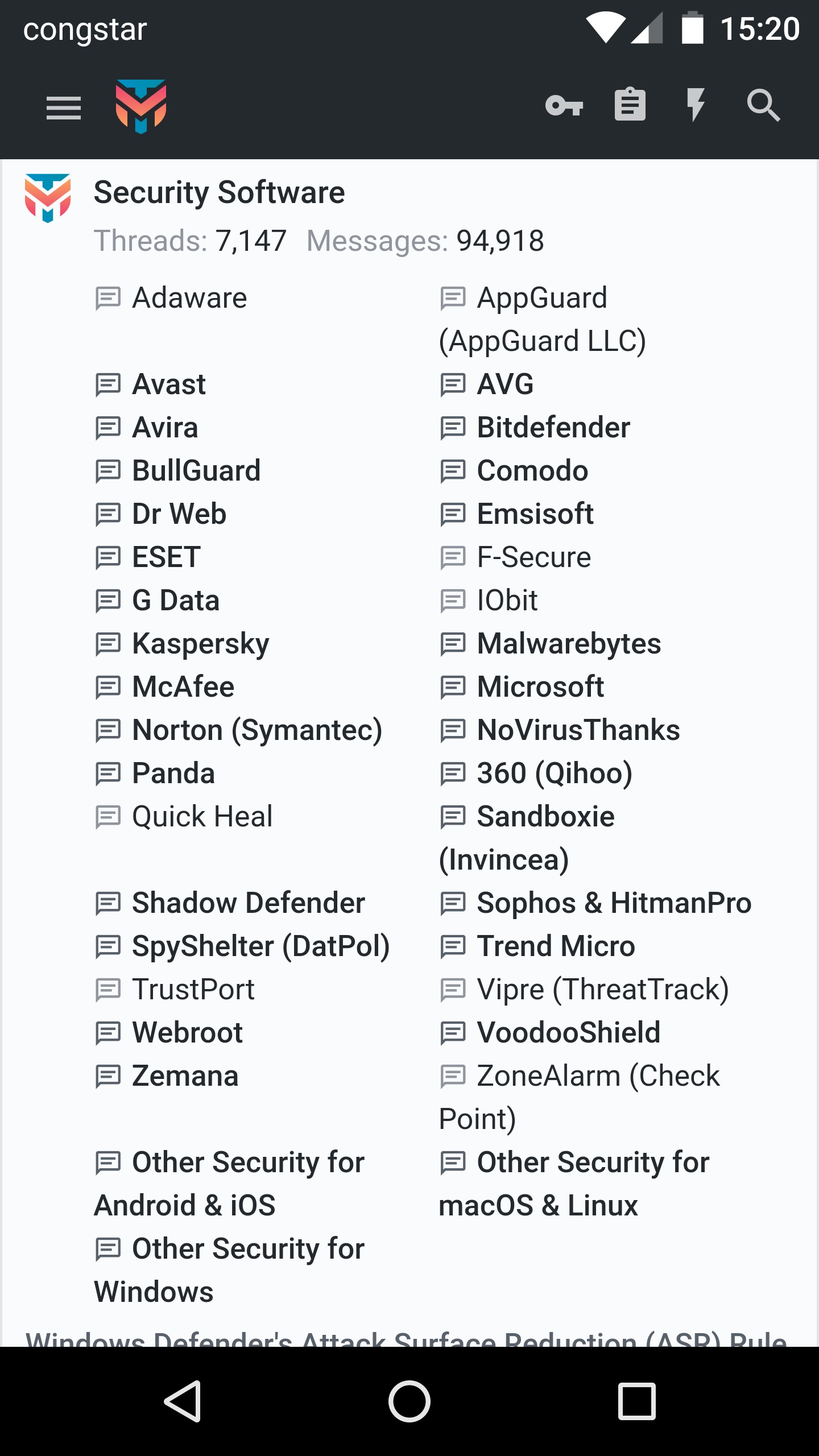This screenshot has width=819, height=1456.
Task: Open the Kaspersky subforum
Action: 201,644
